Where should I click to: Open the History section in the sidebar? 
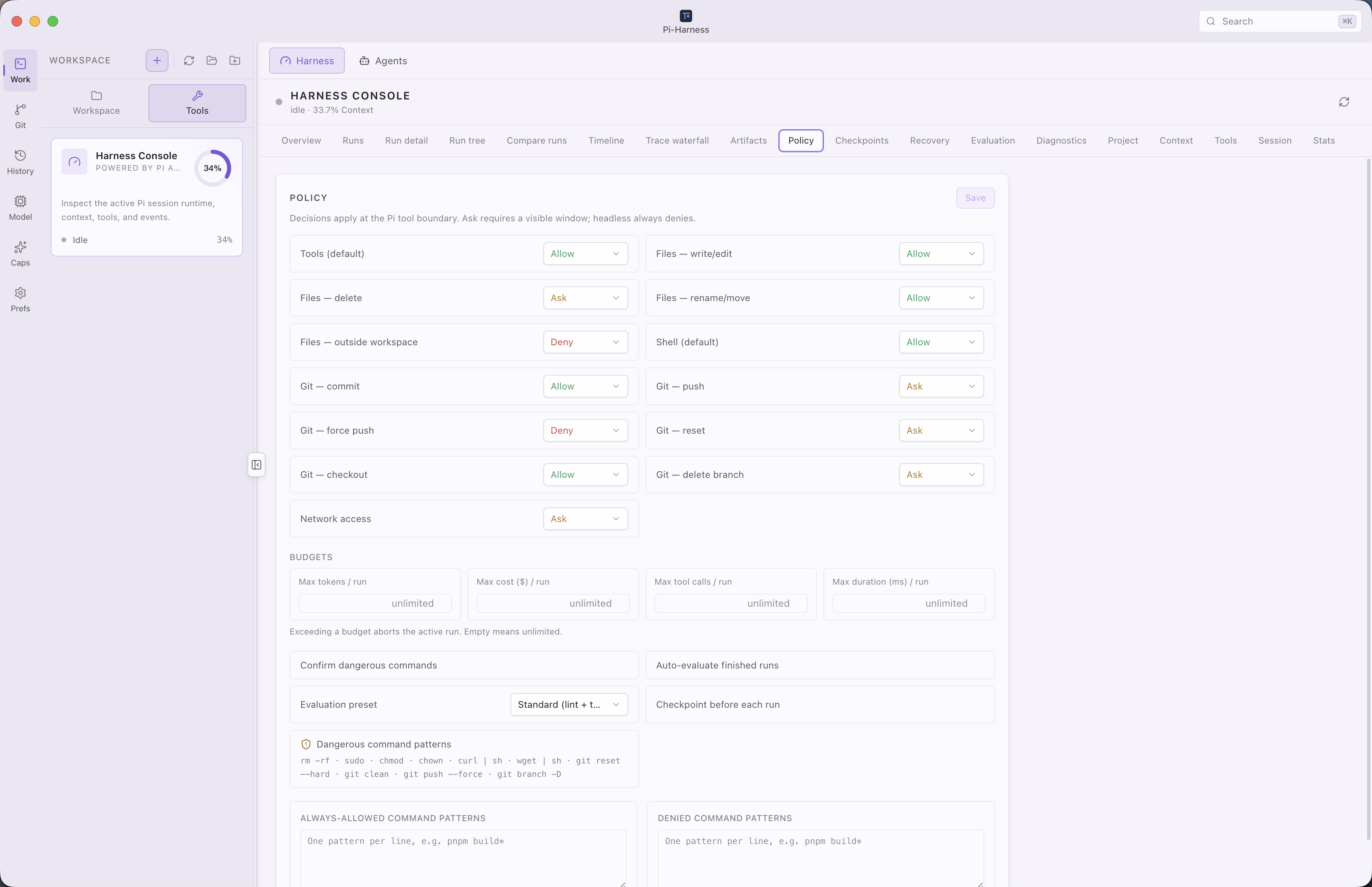click(20, 162)
